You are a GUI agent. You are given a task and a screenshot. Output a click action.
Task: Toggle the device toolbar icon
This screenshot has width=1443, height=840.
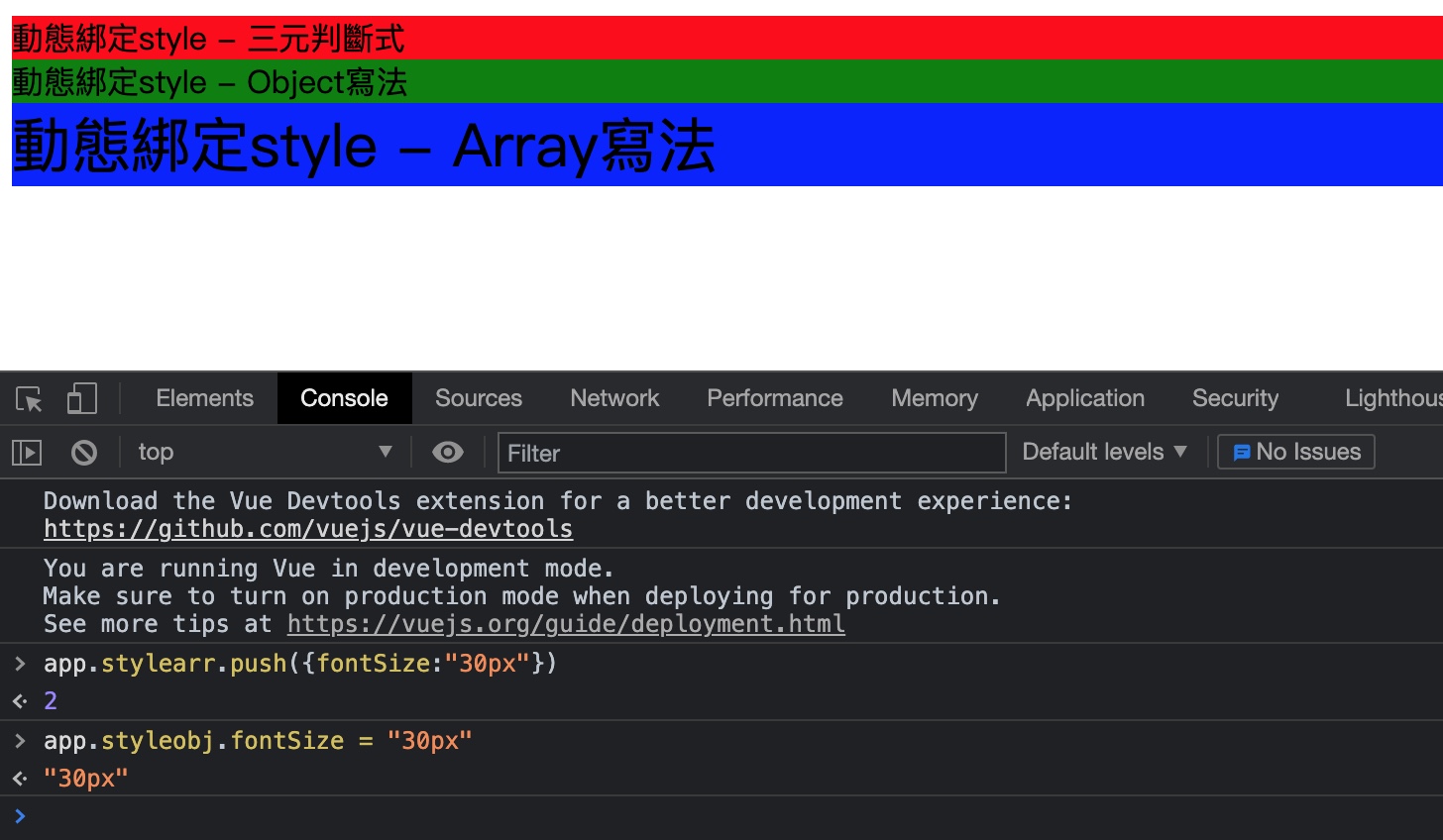coord(81,399)
